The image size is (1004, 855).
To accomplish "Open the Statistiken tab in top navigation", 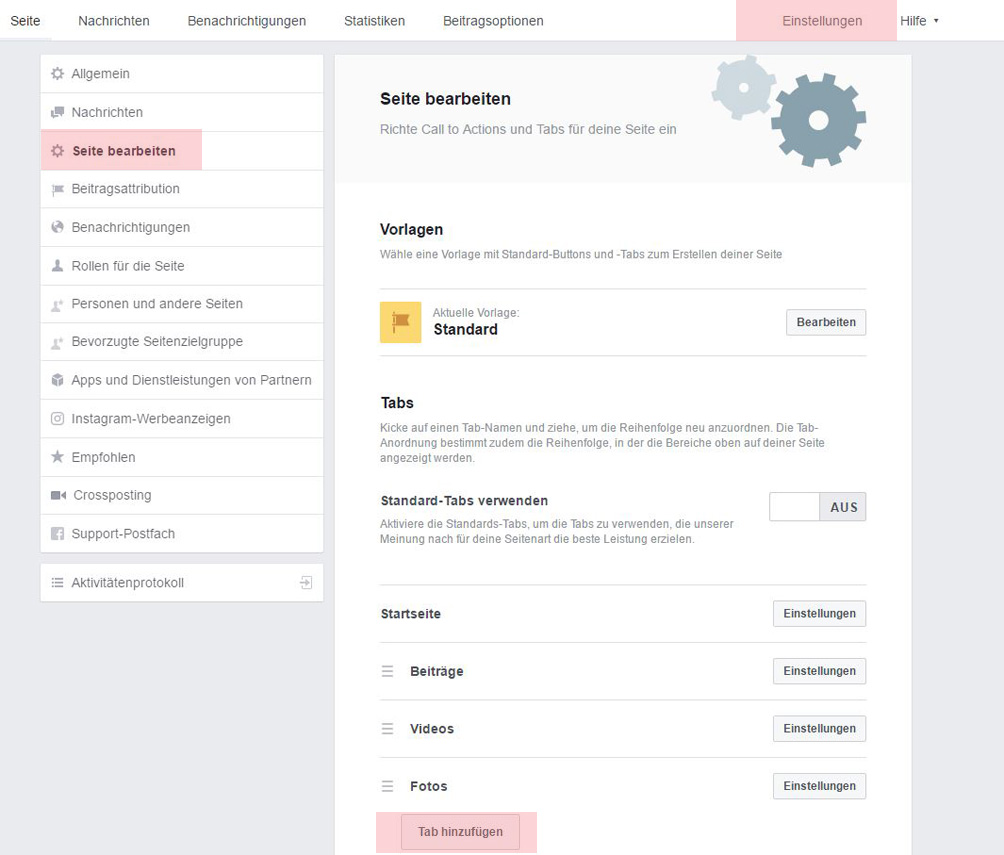I will click(374, 21).
